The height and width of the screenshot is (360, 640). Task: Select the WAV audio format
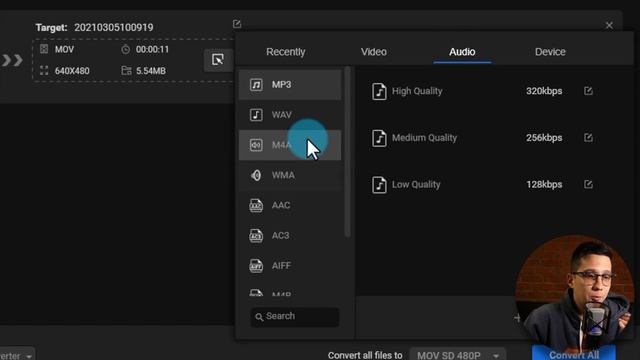click(x=290, y=115)
